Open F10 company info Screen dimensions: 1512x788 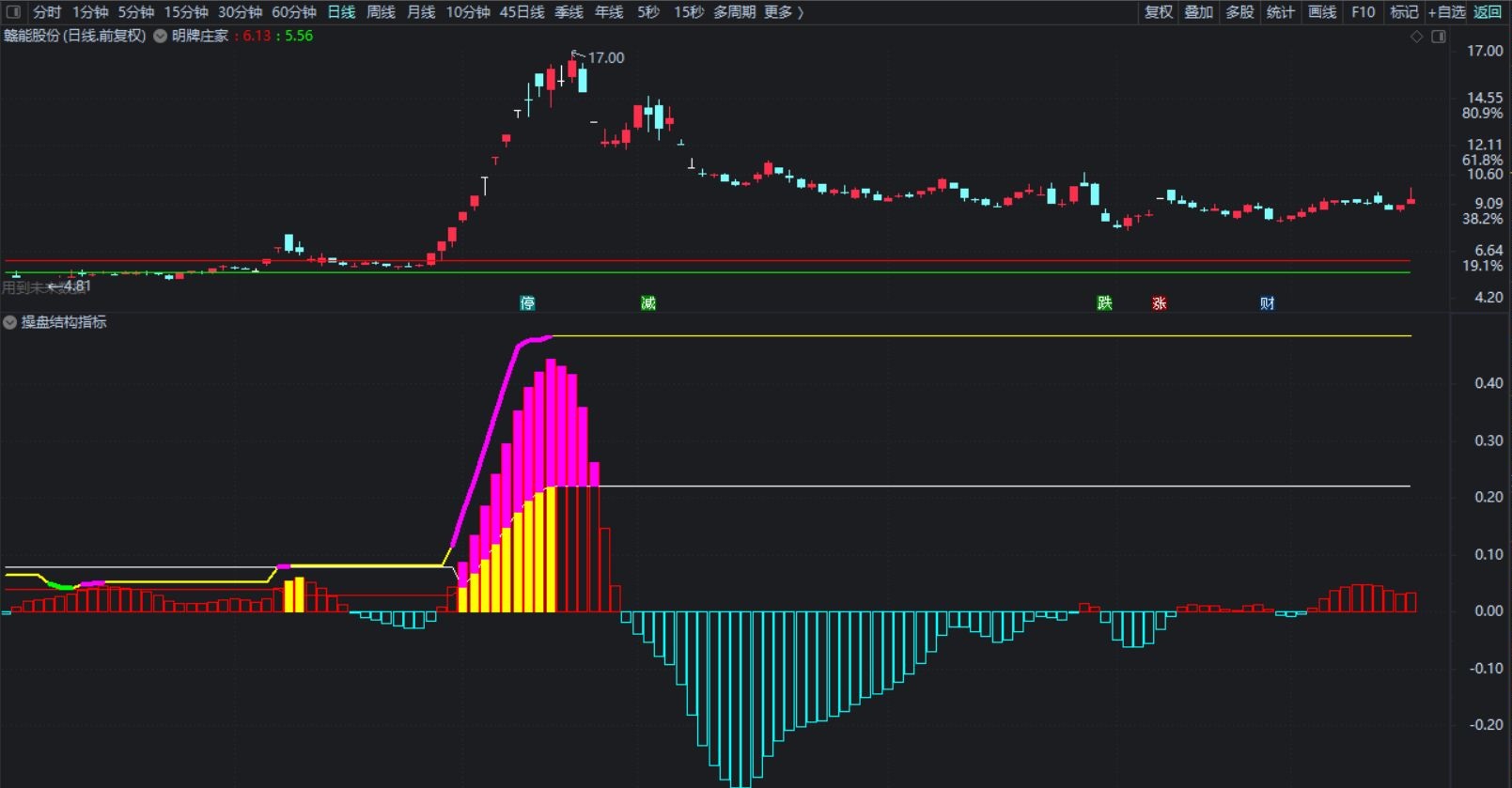coord(1364,12)
